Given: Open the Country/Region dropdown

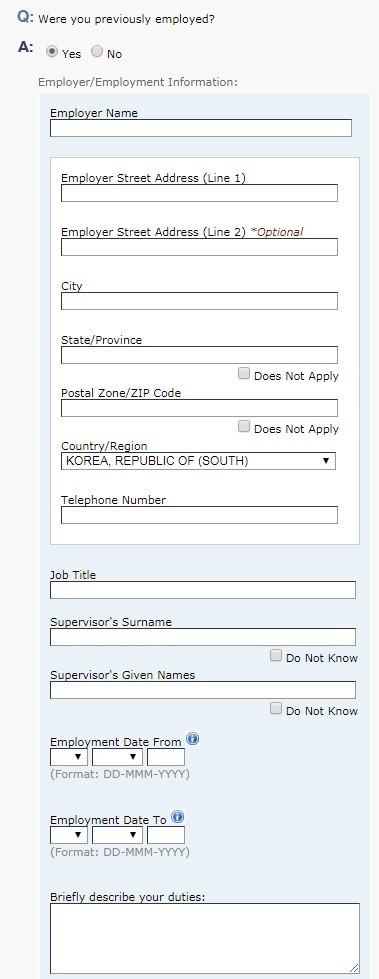Looking at the screenshot, I should coord(199,461).
